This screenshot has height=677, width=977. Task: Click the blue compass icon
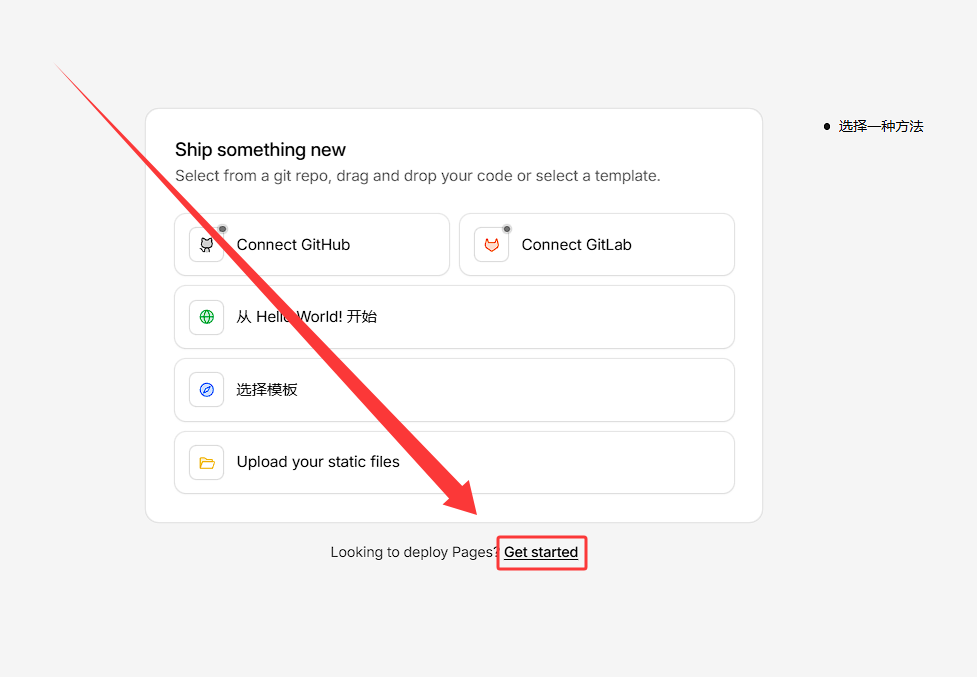click(x=206, y=390)
